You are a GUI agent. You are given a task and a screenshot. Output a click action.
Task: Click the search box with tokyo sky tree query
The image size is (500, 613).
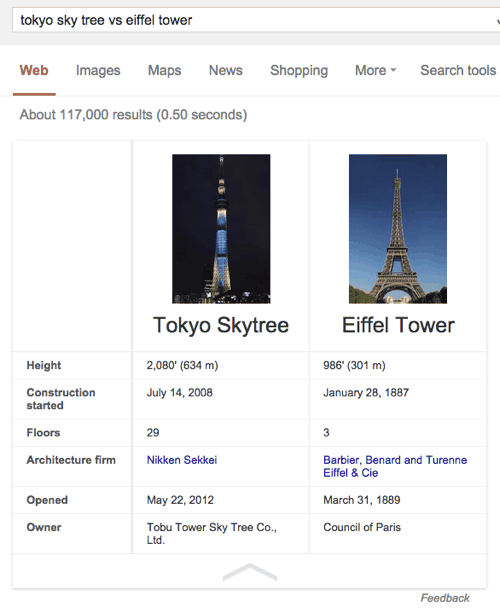256,20
